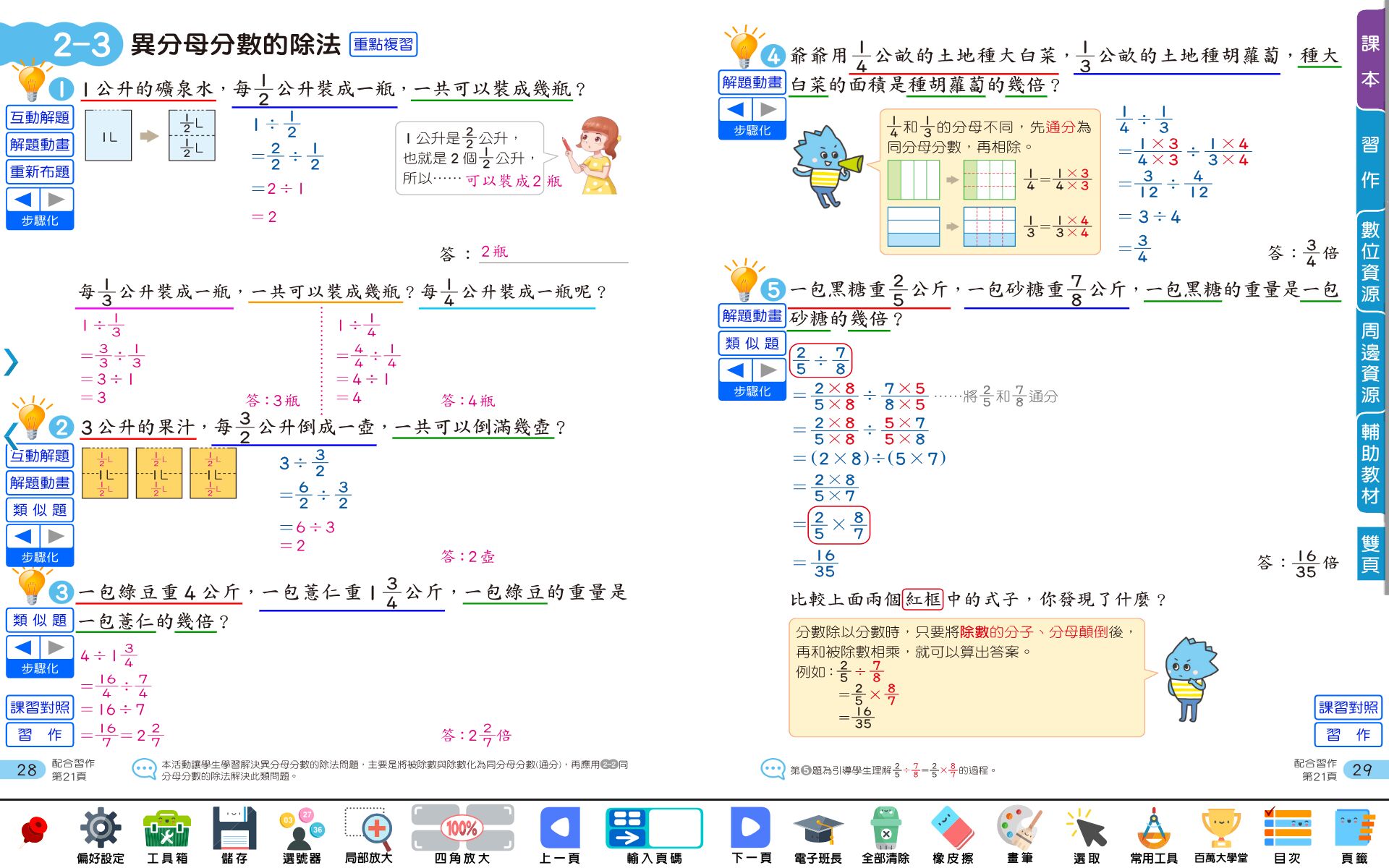The width and height of the screenshot is (1389, 868).
Task: Open the 偏好設定 gear icon
Action: click(101, 829)
